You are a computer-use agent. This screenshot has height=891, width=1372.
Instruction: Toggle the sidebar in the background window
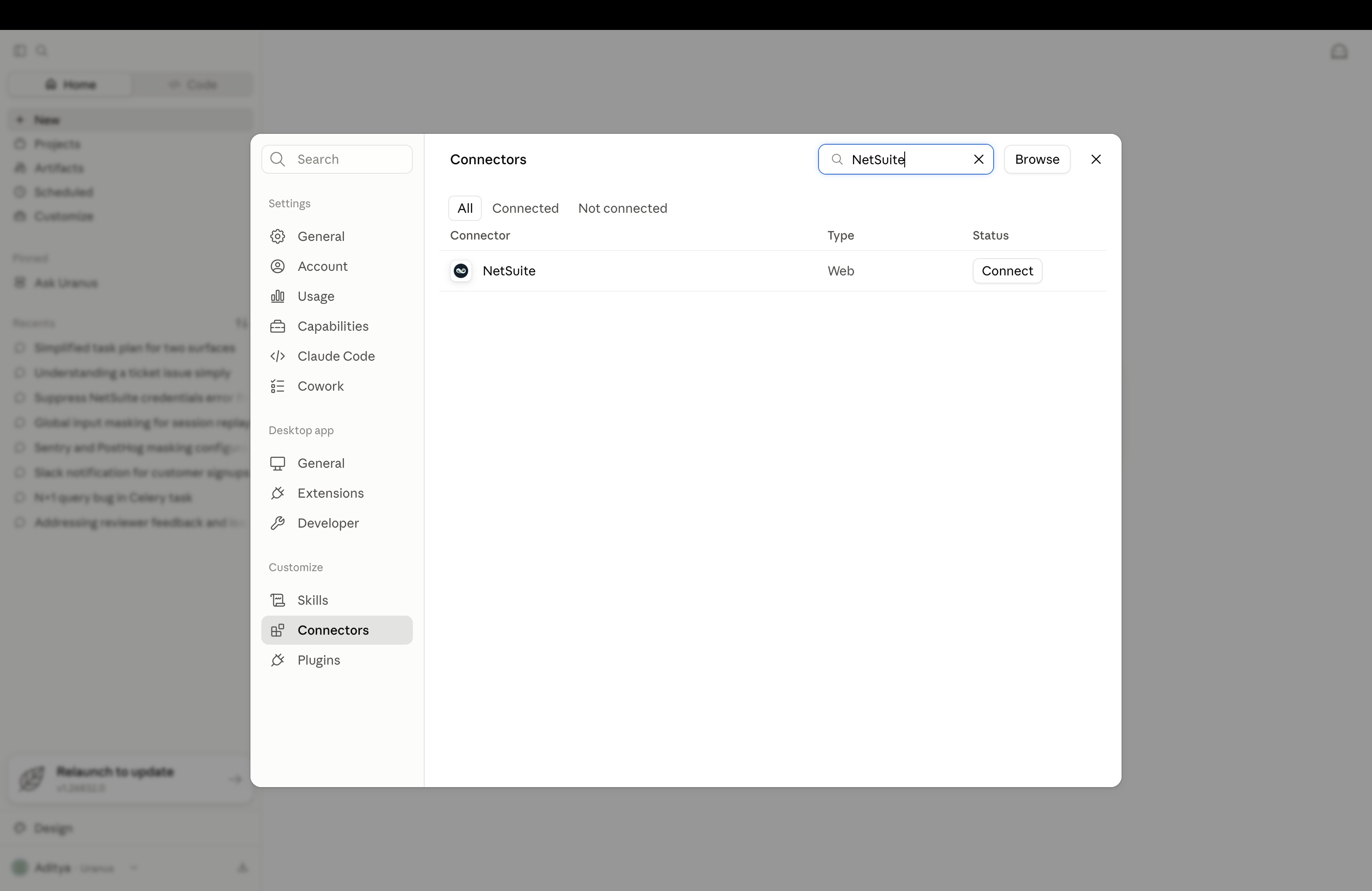(20, 51)
